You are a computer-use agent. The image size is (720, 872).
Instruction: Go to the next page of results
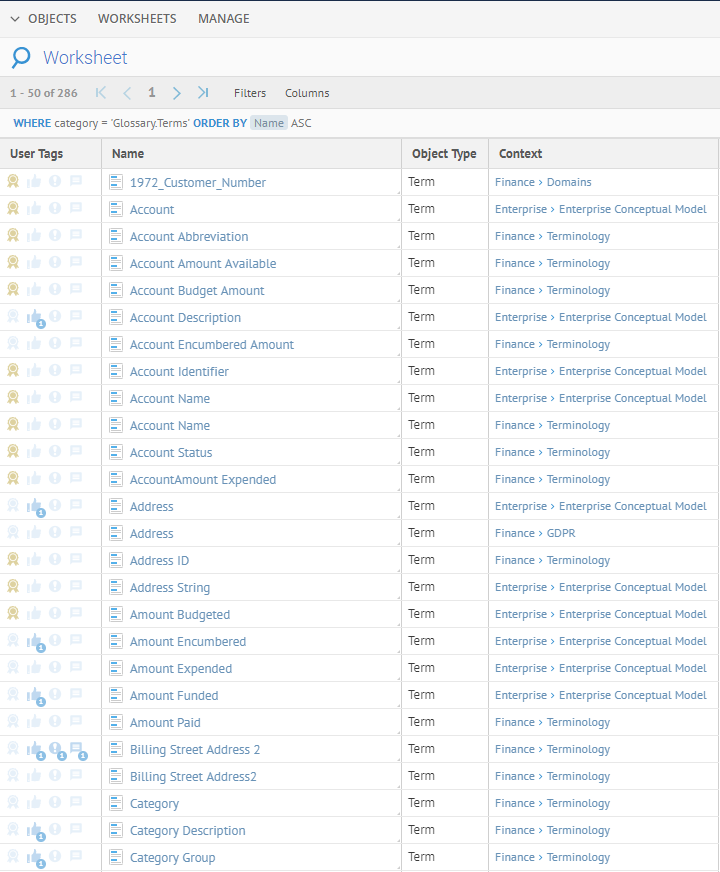pos(176,93)
